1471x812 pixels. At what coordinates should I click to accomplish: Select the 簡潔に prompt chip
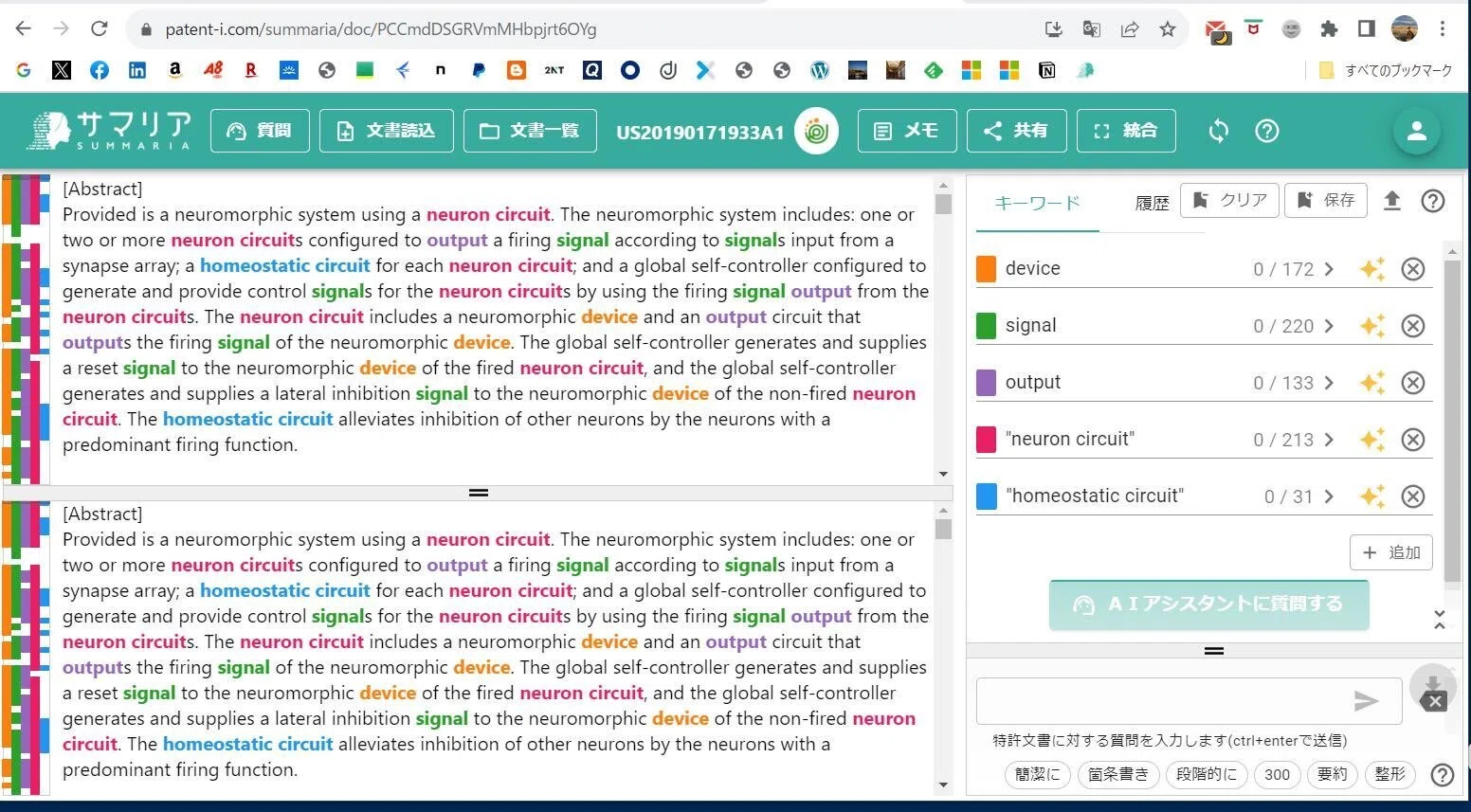pos(1037,774)
